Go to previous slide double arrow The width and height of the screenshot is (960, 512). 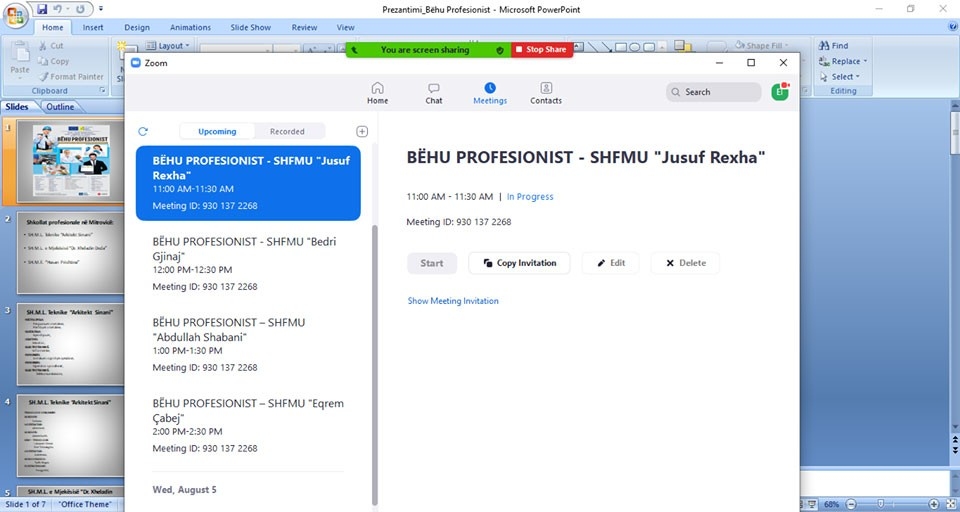point(955,440)
